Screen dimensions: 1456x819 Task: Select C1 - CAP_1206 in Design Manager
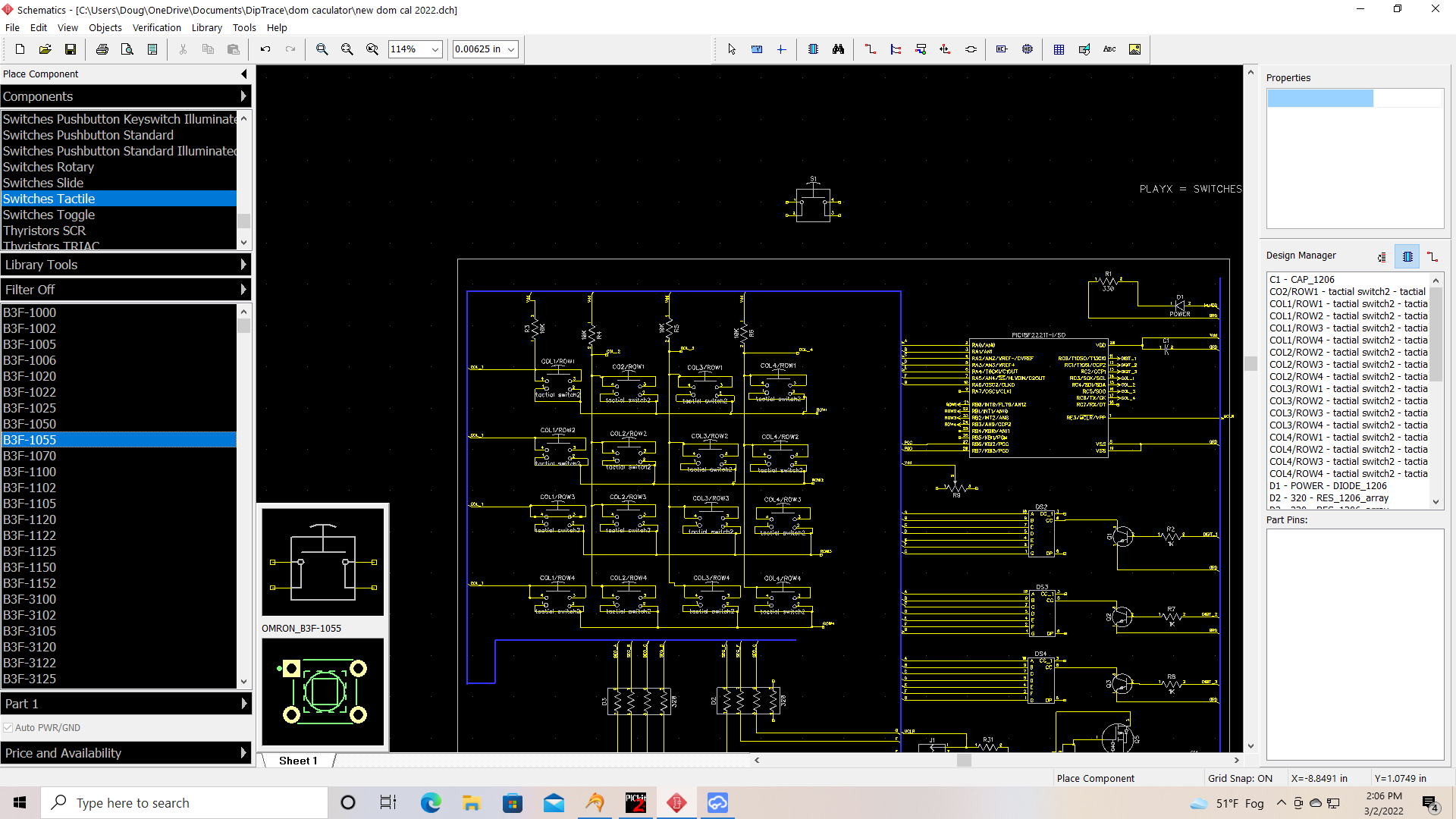(1348, 280)
